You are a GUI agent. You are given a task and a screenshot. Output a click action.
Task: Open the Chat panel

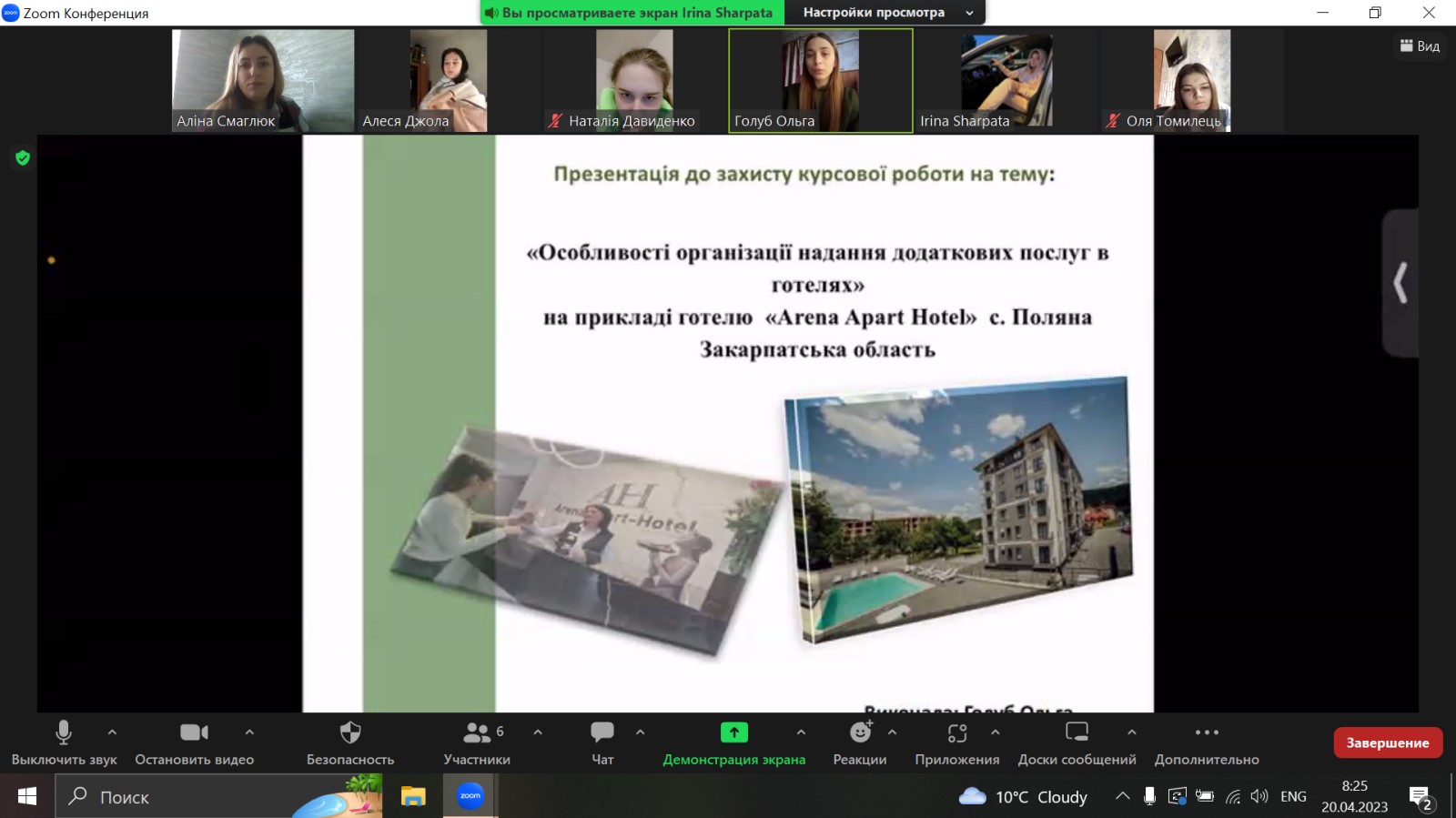click(602, 733)
